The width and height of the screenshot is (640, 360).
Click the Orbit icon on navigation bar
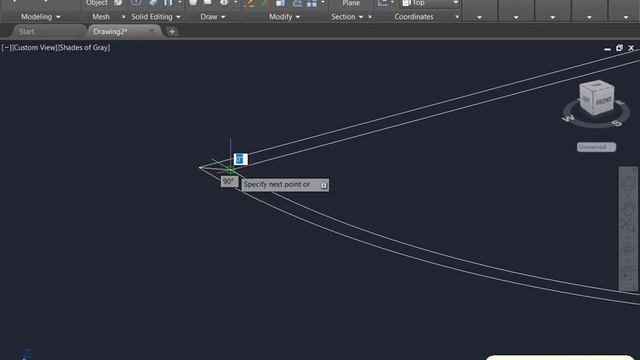(628, 250)
